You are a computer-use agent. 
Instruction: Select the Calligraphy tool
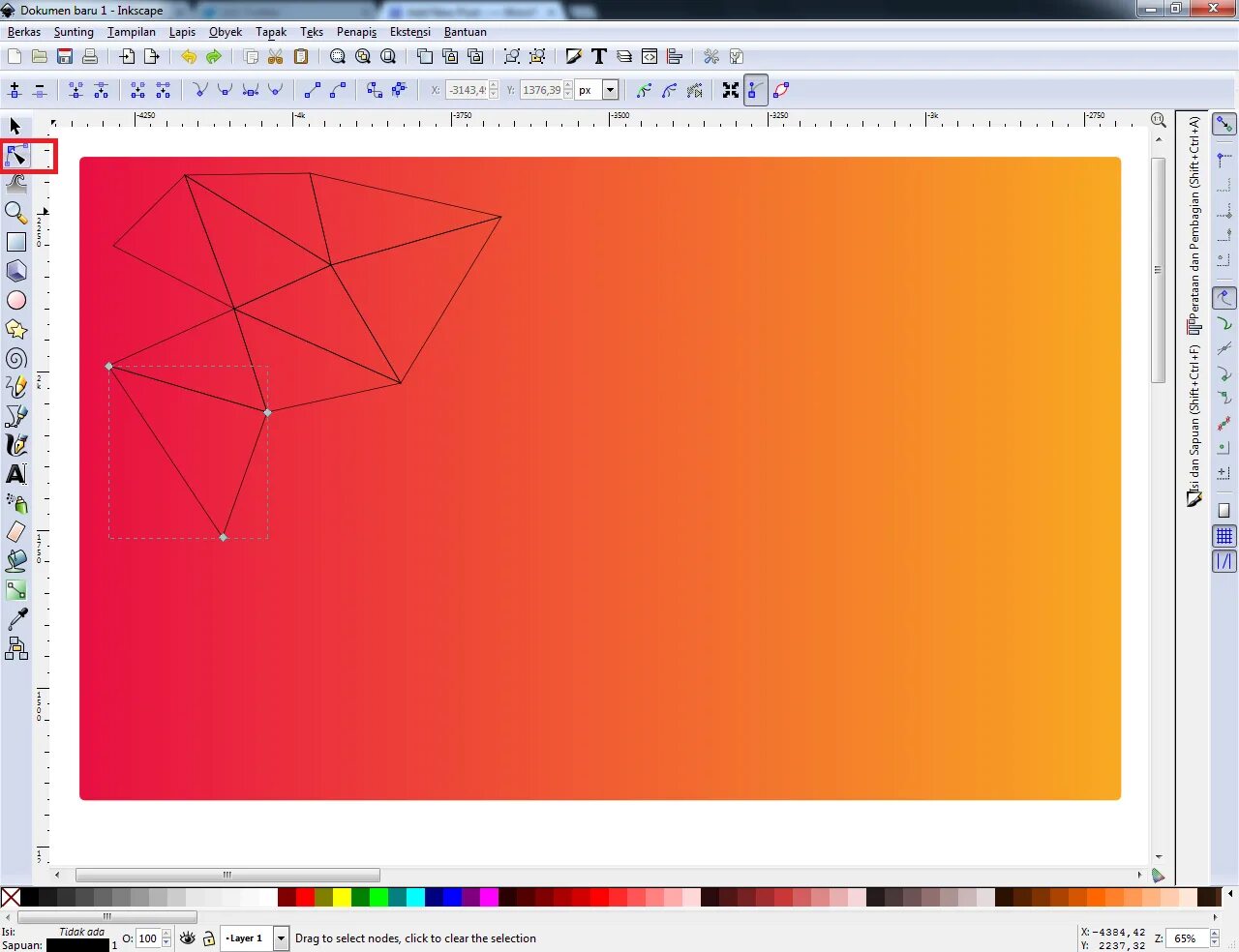(x=15, y=445)
